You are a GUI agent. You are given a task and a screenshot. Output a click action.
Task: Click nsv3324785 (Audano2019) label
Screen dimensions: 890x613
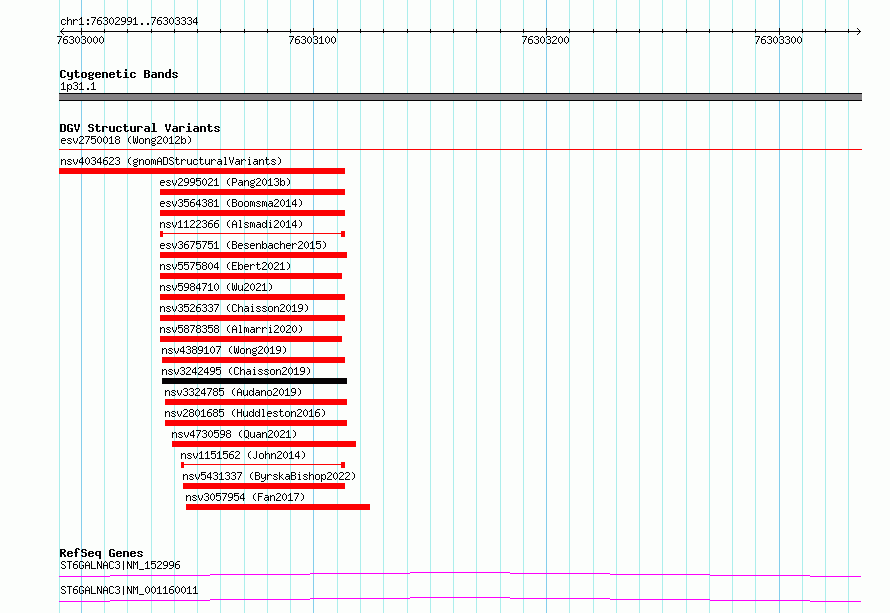point(233,392)
